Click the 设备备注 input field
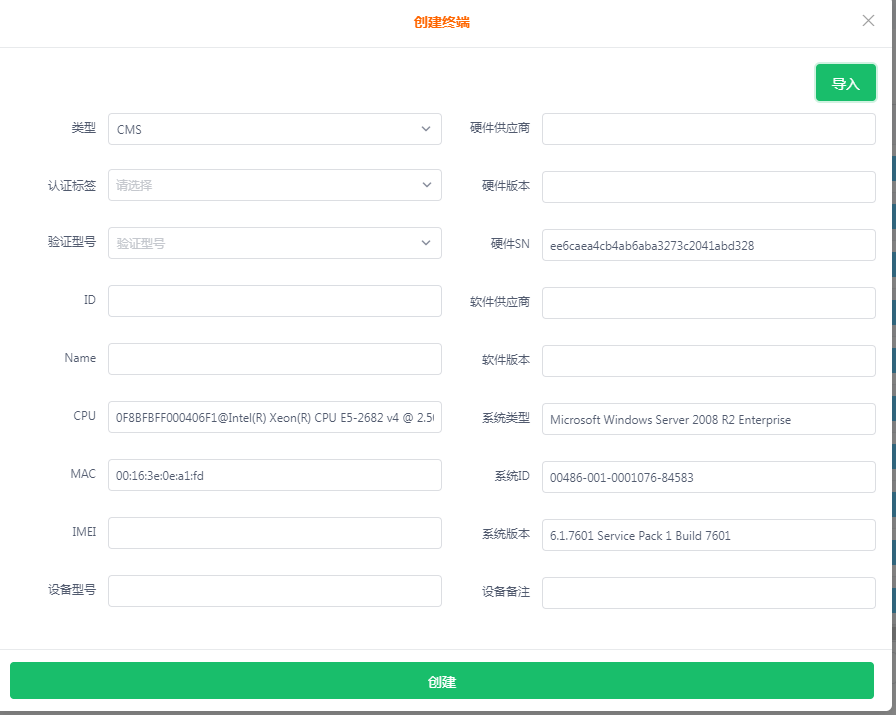The image size is (896, 715). (x=708, y=593)
